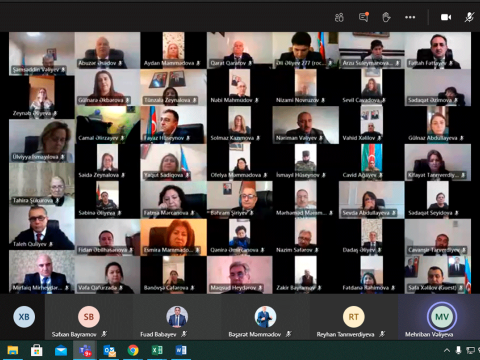The height and width of the screenshot is (360, 480).
Task: Expand the system tray hidden icons chevron
Action: point(447,350)
